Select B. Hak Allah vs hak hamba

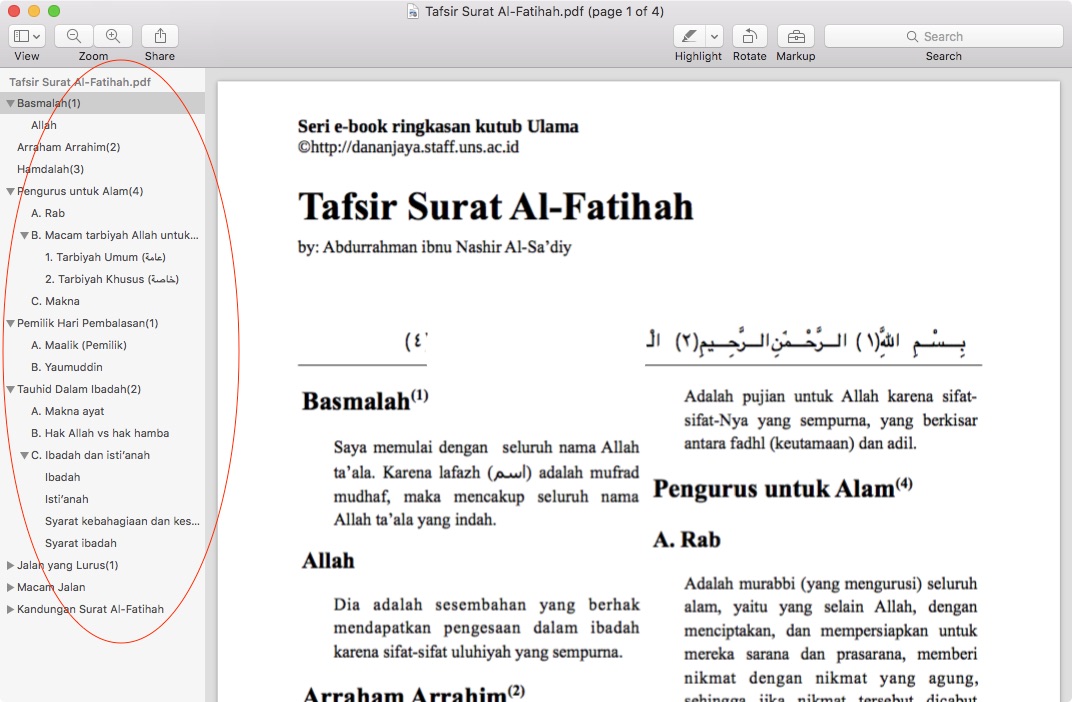[100, 433]
